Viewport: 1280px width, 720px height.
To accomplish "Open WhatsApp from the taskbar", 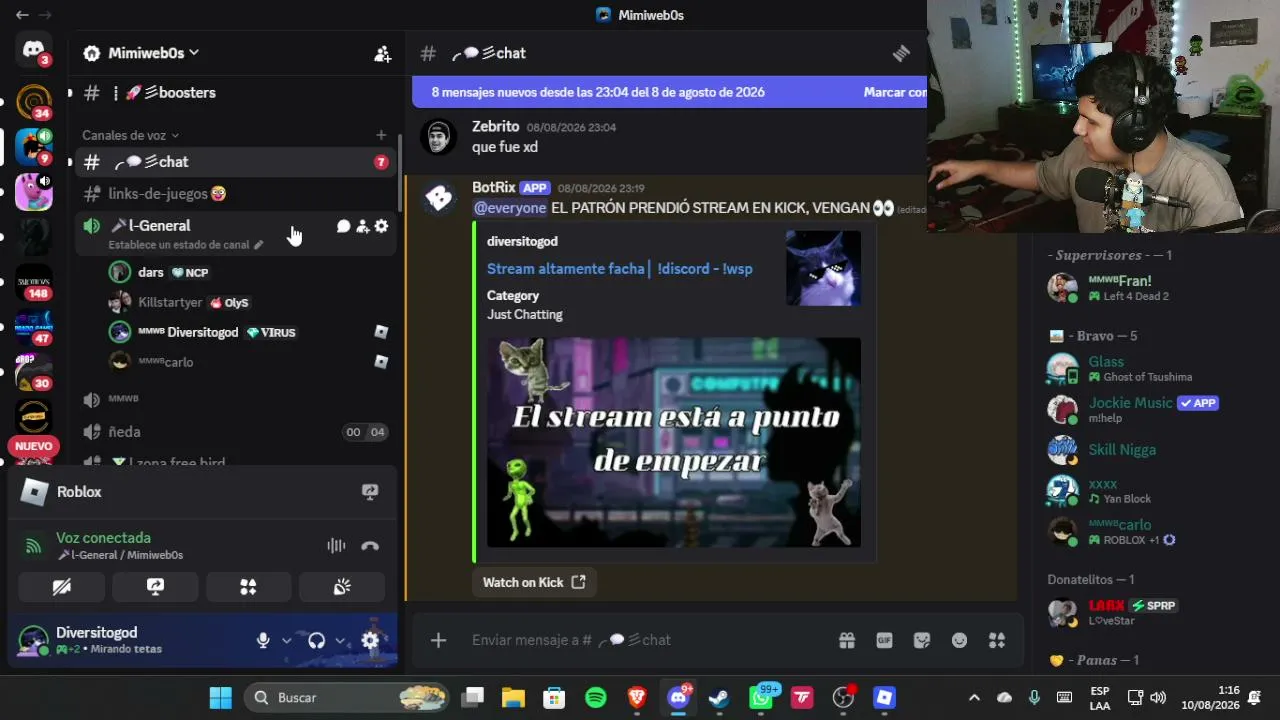I will pos(761,698).
